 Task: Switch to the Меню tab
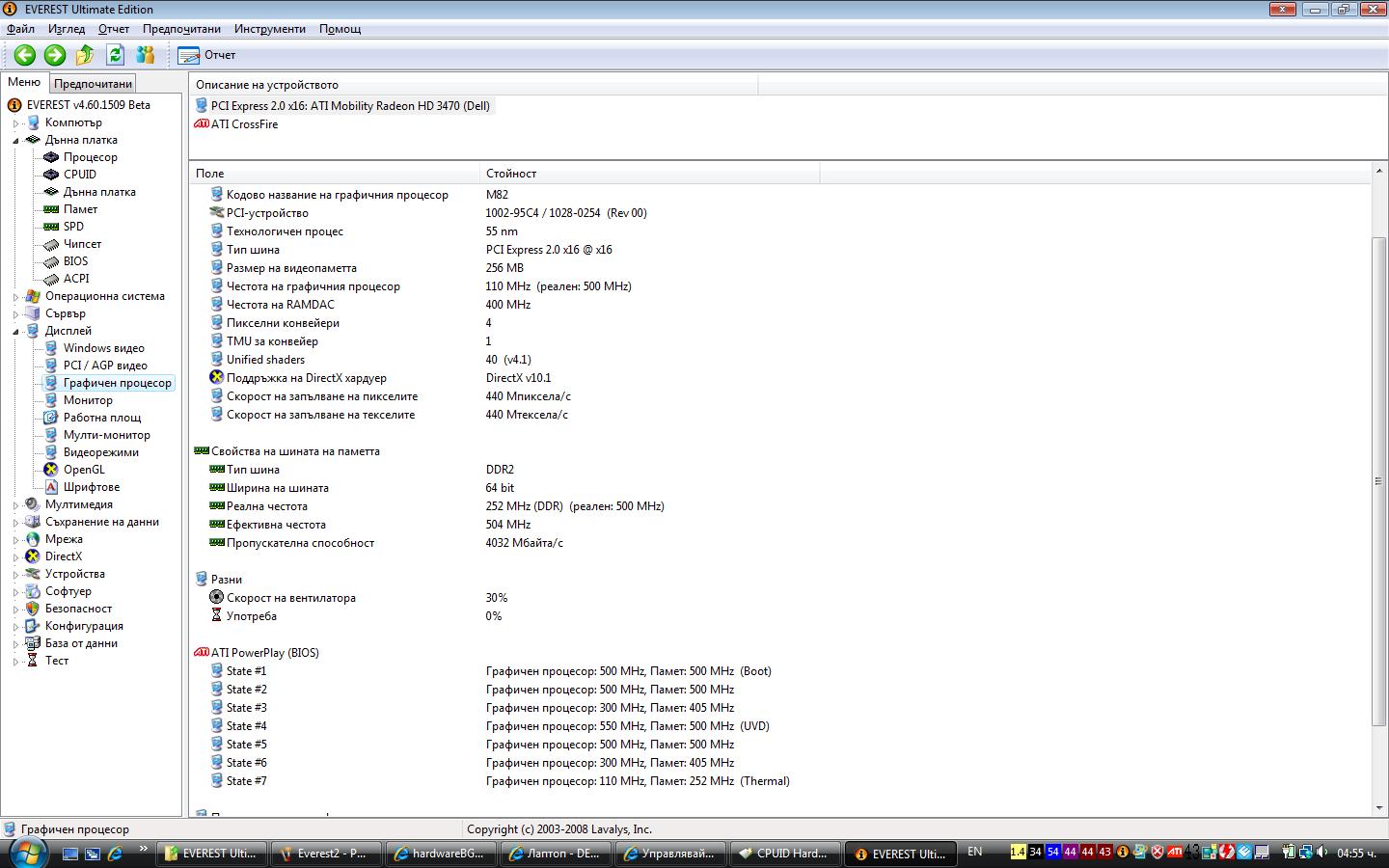pos(24,83)
